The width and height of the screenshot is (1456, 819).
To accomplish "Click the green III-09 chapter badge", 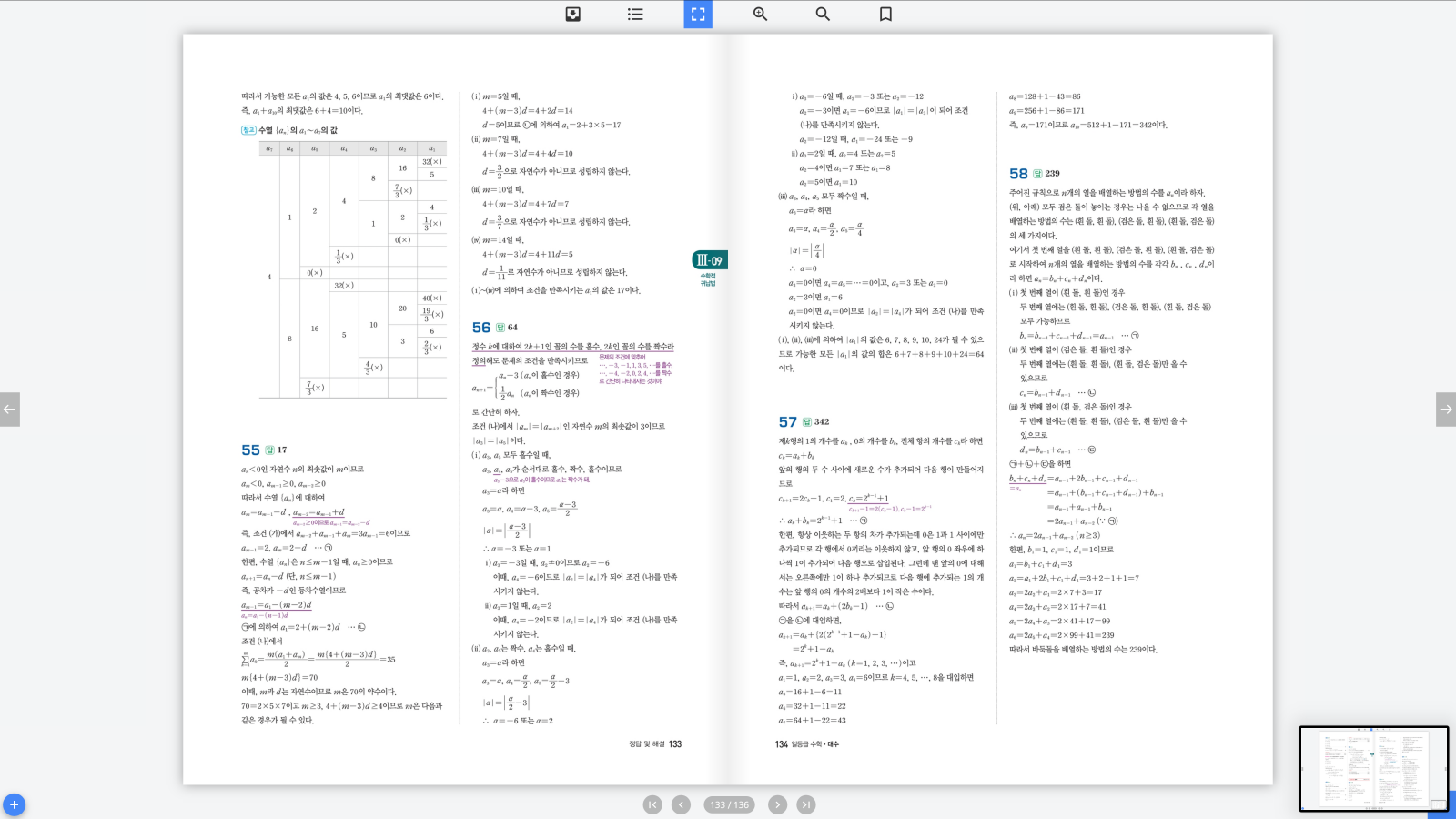I will tap(709, 260).
